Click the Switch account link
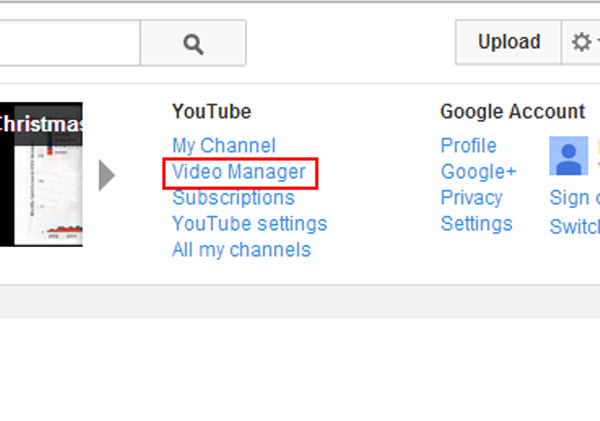 pyautogui.click(x=575, y=227)
